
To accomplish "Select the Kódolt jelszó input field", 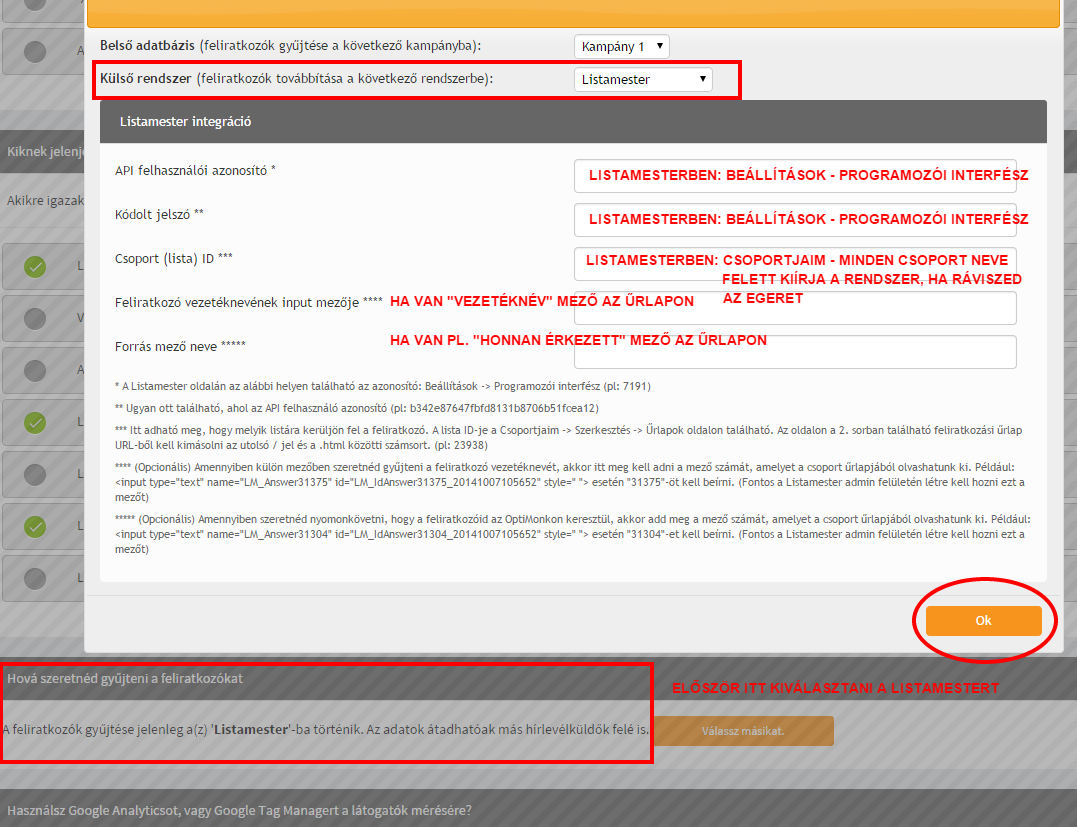I will coord(795,220).
